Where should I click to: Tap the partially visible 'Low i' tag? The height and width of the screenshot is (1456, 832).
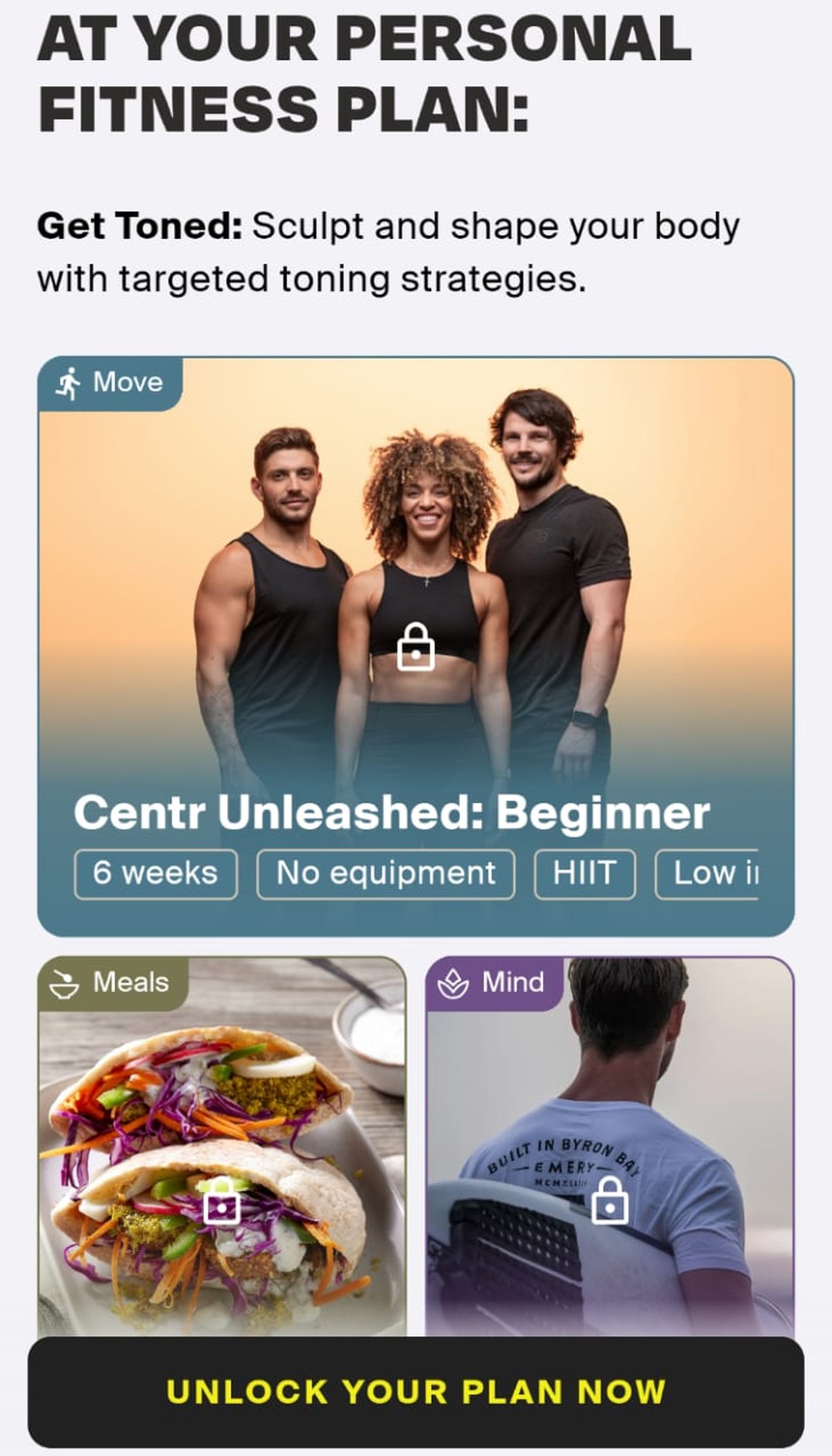pyautogui.click(x=707, y=874)
